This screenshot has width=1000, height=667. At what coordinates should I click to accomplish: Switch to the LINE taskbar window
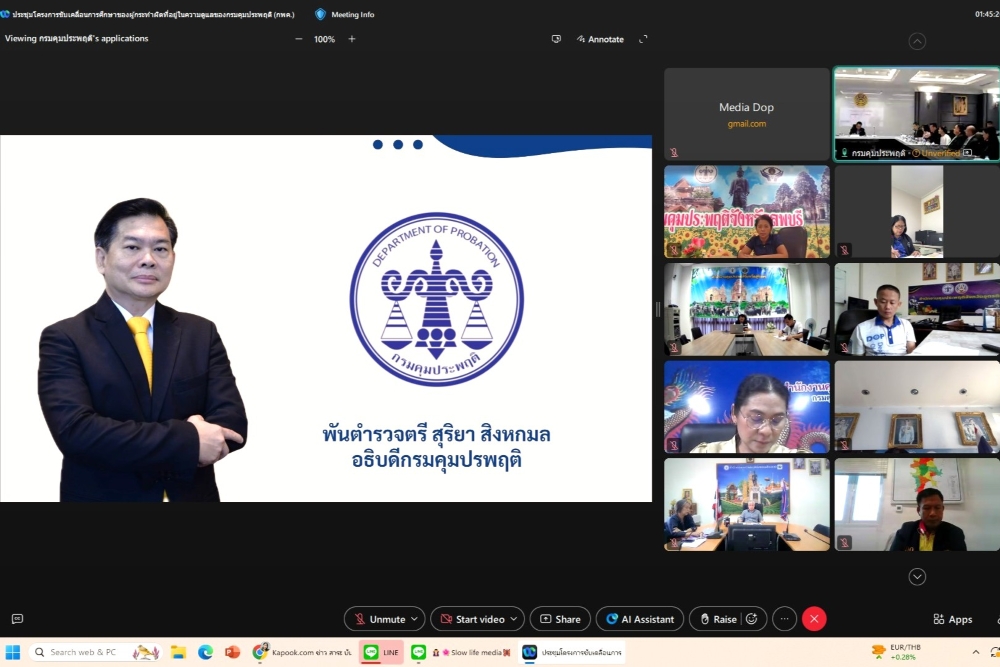pos(381,652)
